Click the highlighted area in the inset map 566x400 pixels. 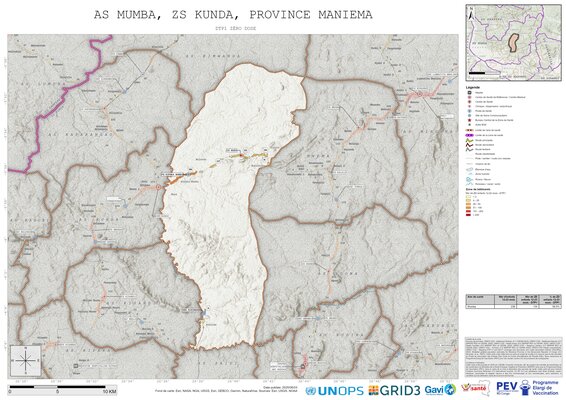coord(513,43)
